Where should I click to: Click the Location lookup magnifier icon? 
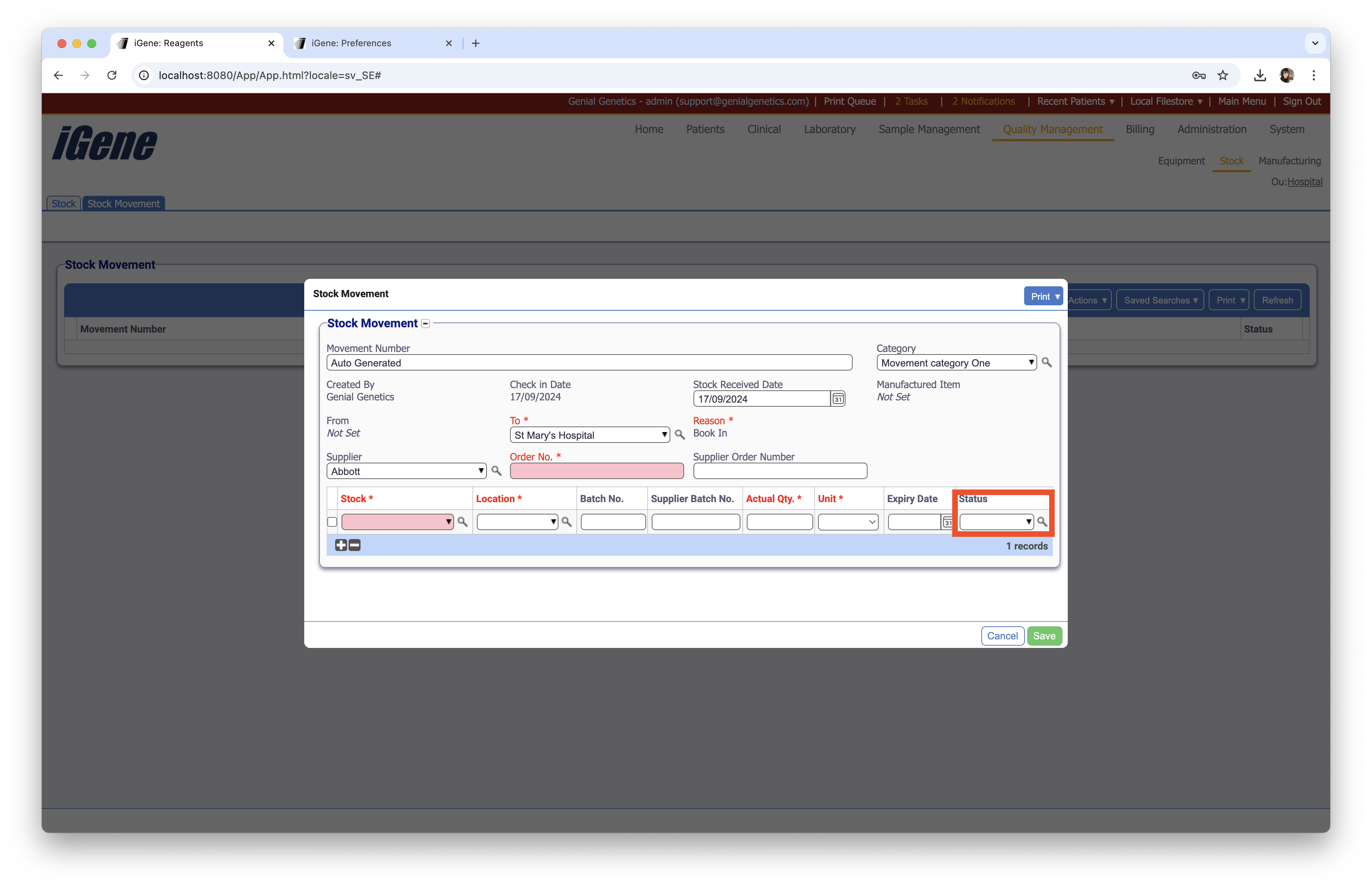566,522
